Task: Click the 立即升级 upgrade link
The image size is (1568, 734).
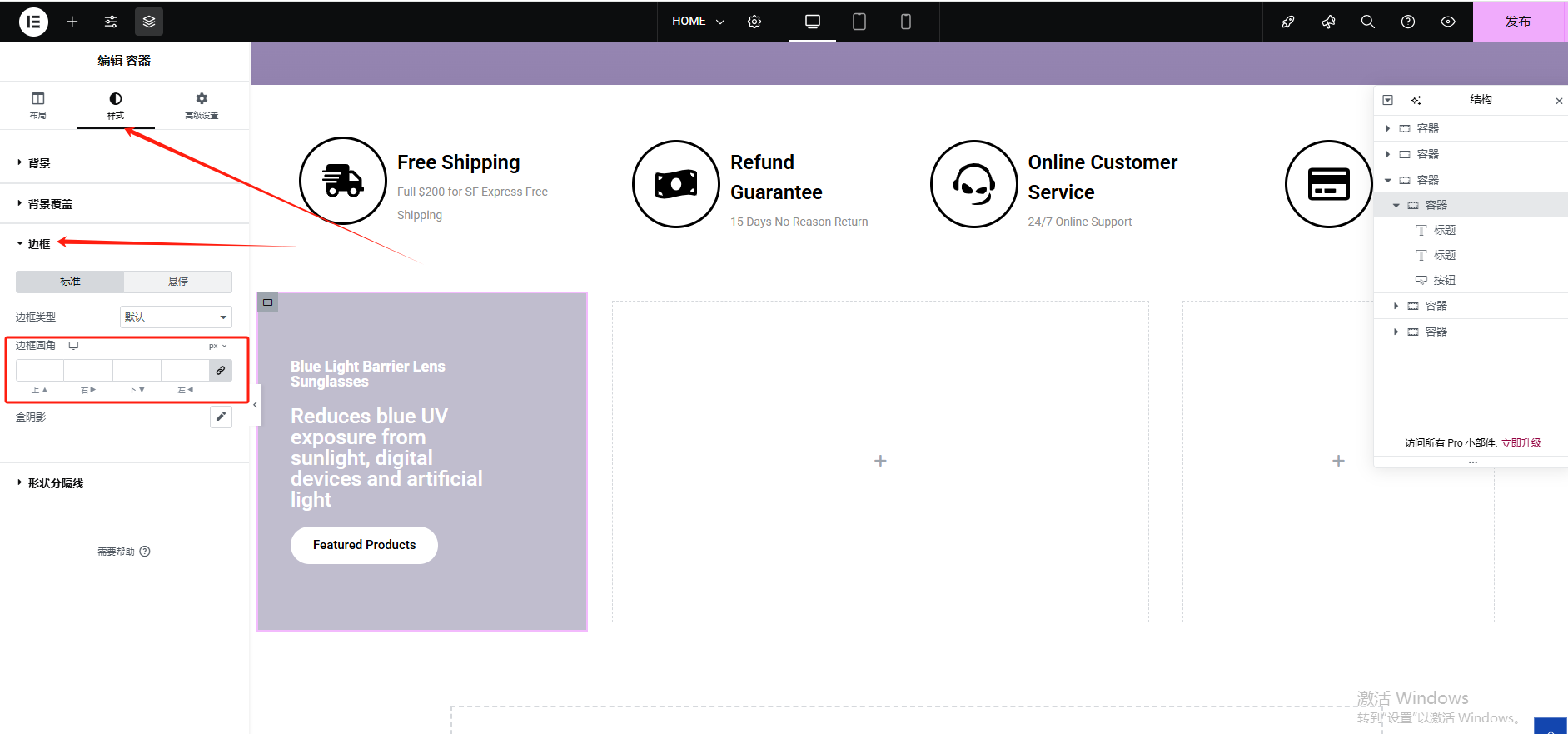Action: [1521, 443]
